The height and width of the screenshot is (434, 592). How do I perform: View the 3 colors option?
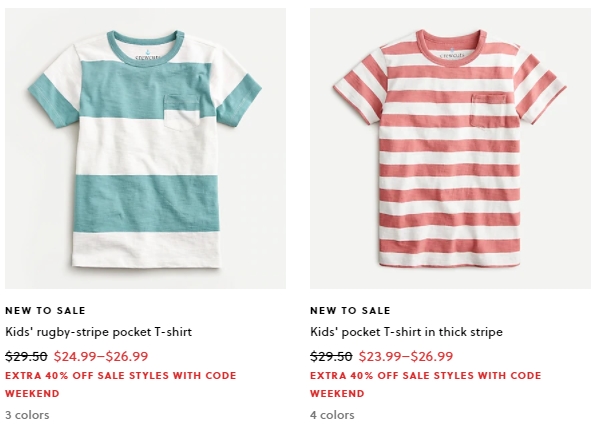click(27, 415)
